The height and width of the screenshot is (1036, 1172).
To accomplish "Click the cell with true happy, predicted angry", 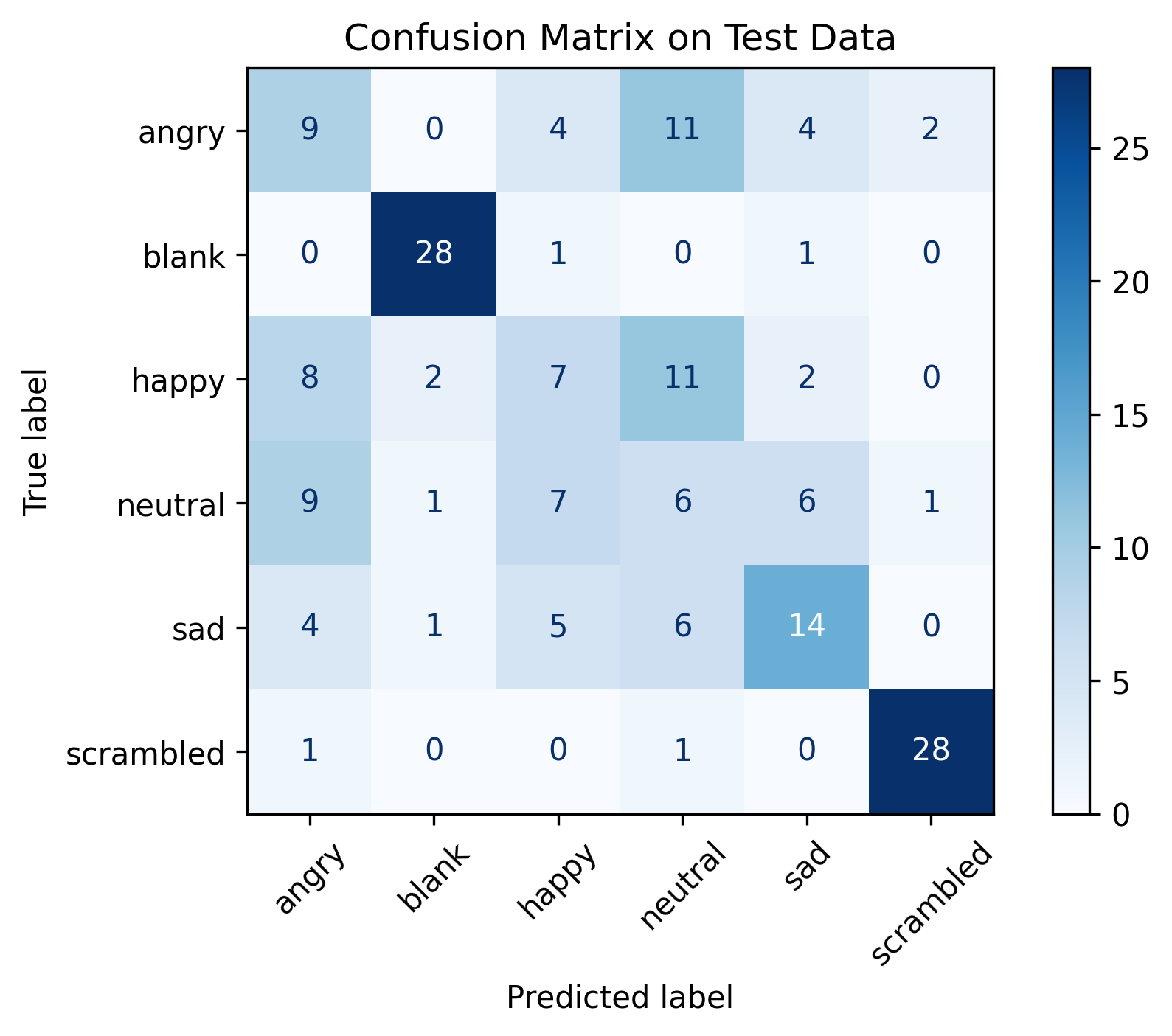I will coord(310,378).
